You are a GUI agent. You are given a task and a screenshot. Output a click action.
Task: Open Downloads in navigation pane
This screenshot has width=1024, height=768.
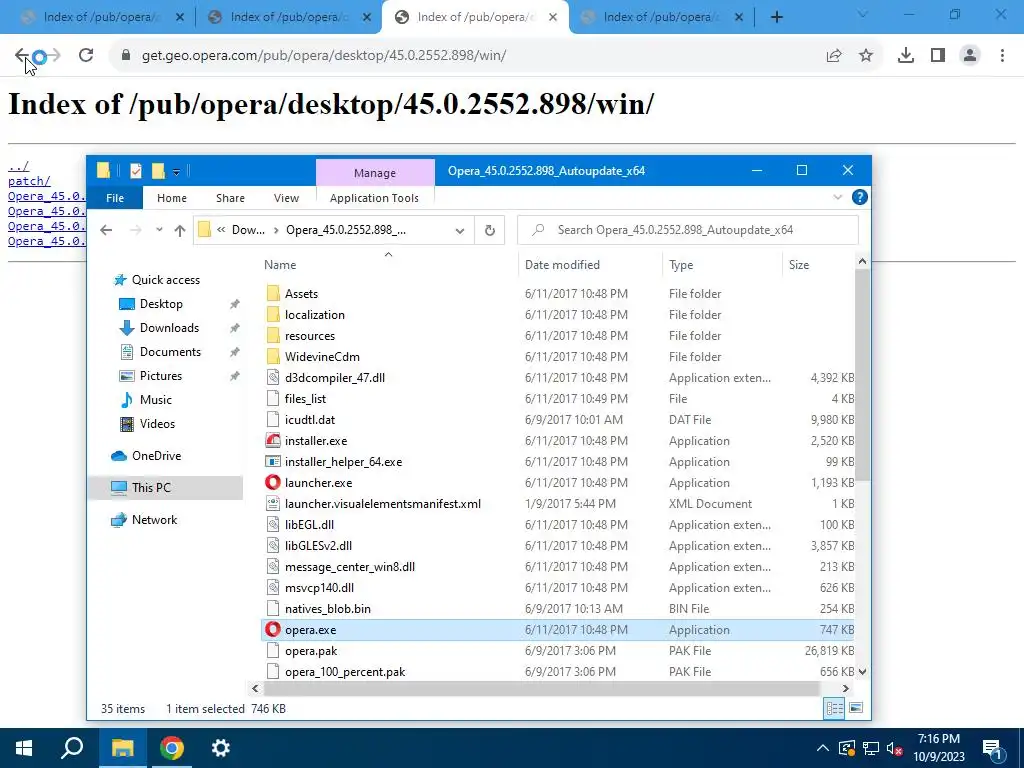click(169, 328)
